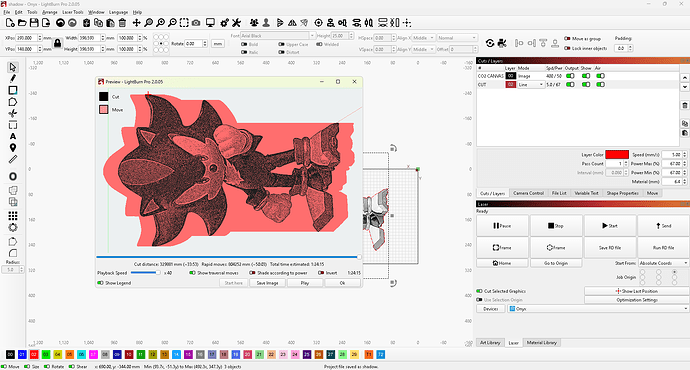Click the red Layer Color swatch
Image resolution: width=690 pixels, height=370 pixels.
pos(617,154)
